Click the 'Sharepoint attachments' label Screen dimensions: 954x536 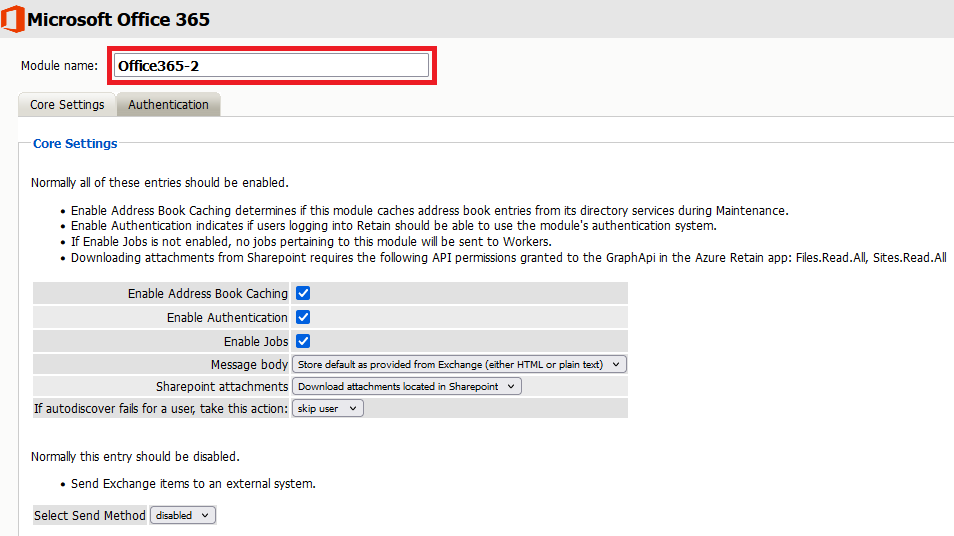point(221,386)
